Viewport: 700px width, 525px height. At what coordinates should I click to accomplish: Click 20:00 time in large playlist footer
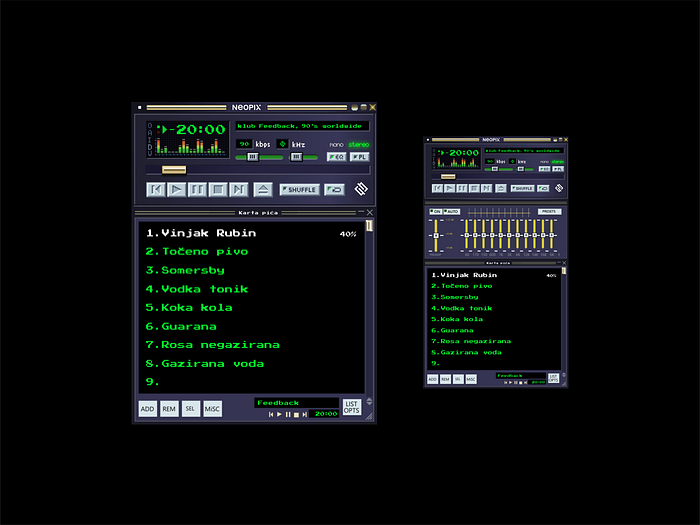pyautogui.click(x=326, y=414)
